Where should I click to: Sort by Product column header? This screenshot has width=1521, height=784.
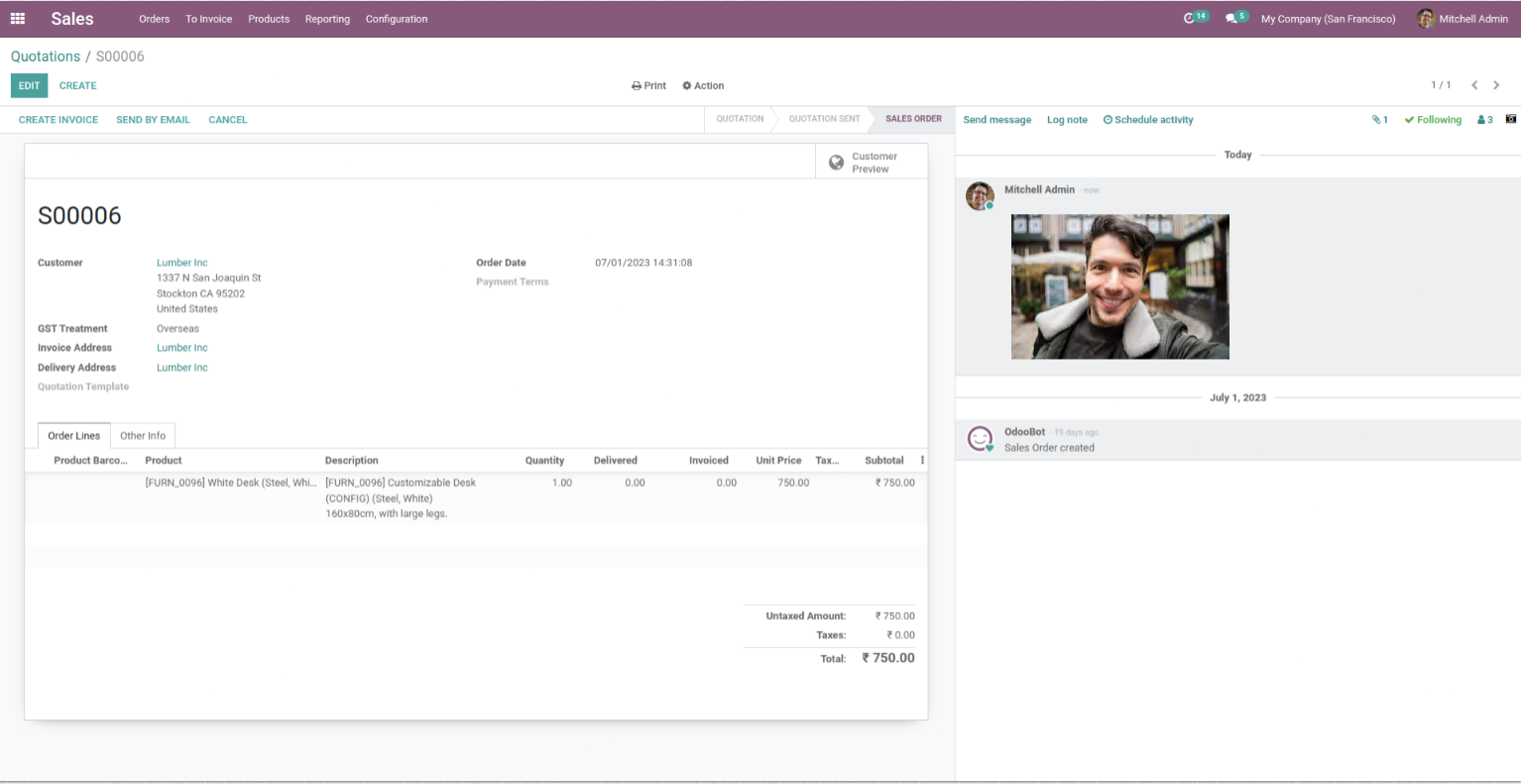point(164,460)
